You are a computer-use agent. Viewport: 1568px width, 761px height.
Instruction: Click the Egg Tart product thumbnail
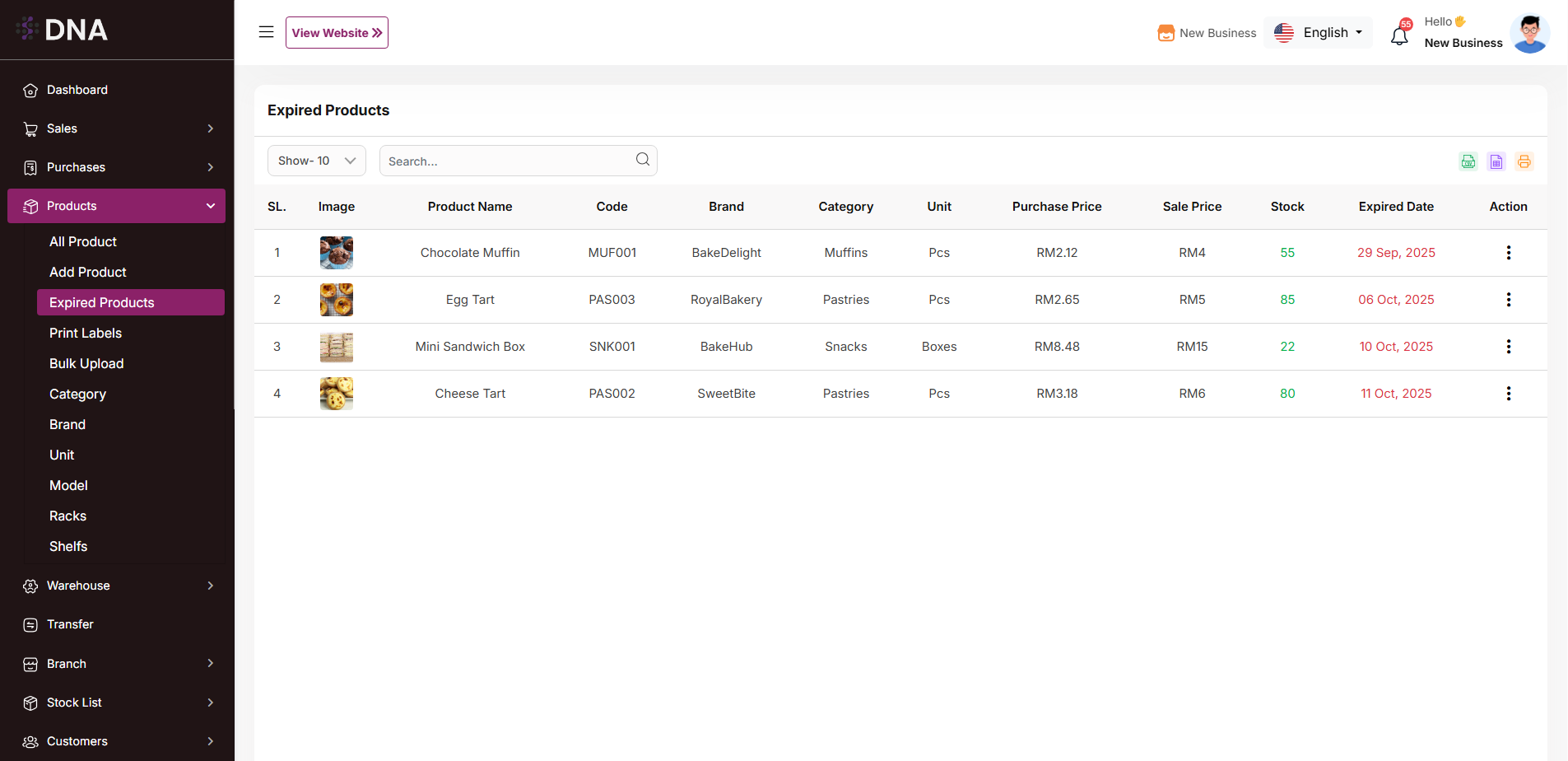[x=337, y=300]
